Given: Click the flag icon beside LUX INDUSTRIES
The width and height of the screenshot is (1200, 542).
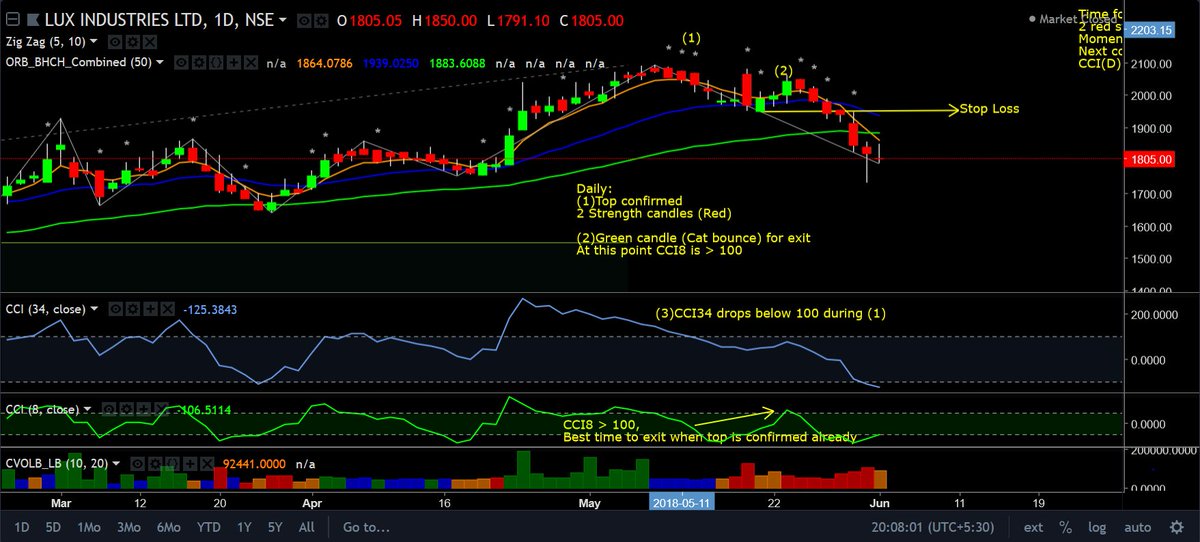Looking at the screenshot, I should coord(33,20).
